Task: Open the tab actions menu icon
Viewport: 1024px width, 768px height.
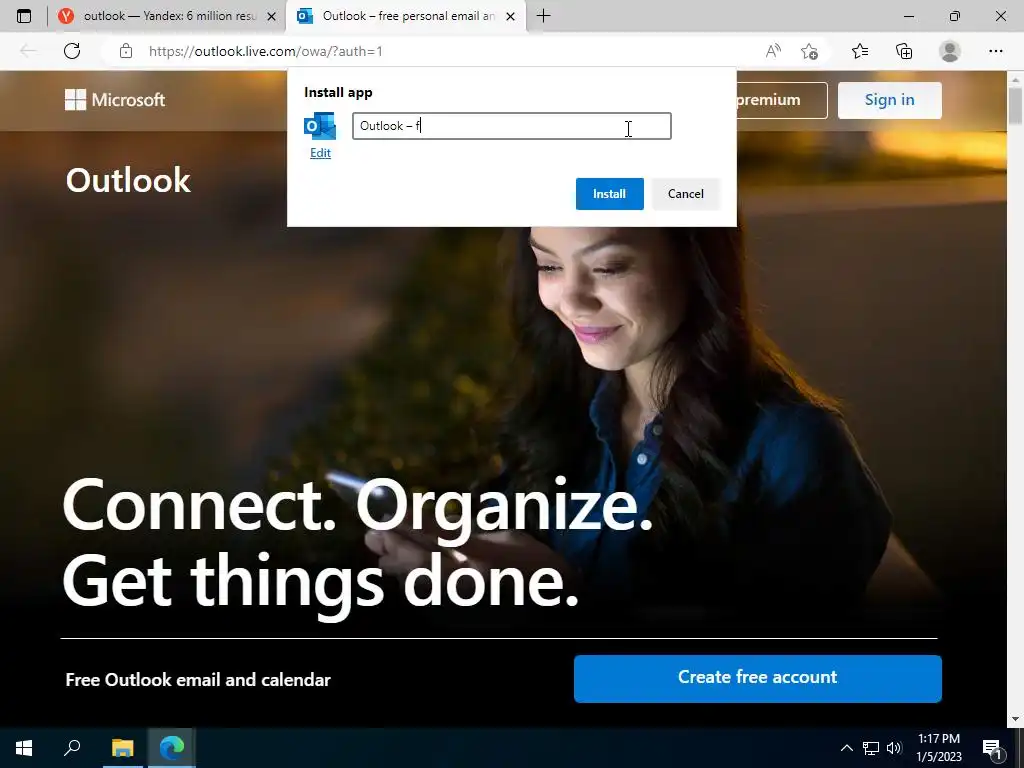Action: (x=24, y=16)
